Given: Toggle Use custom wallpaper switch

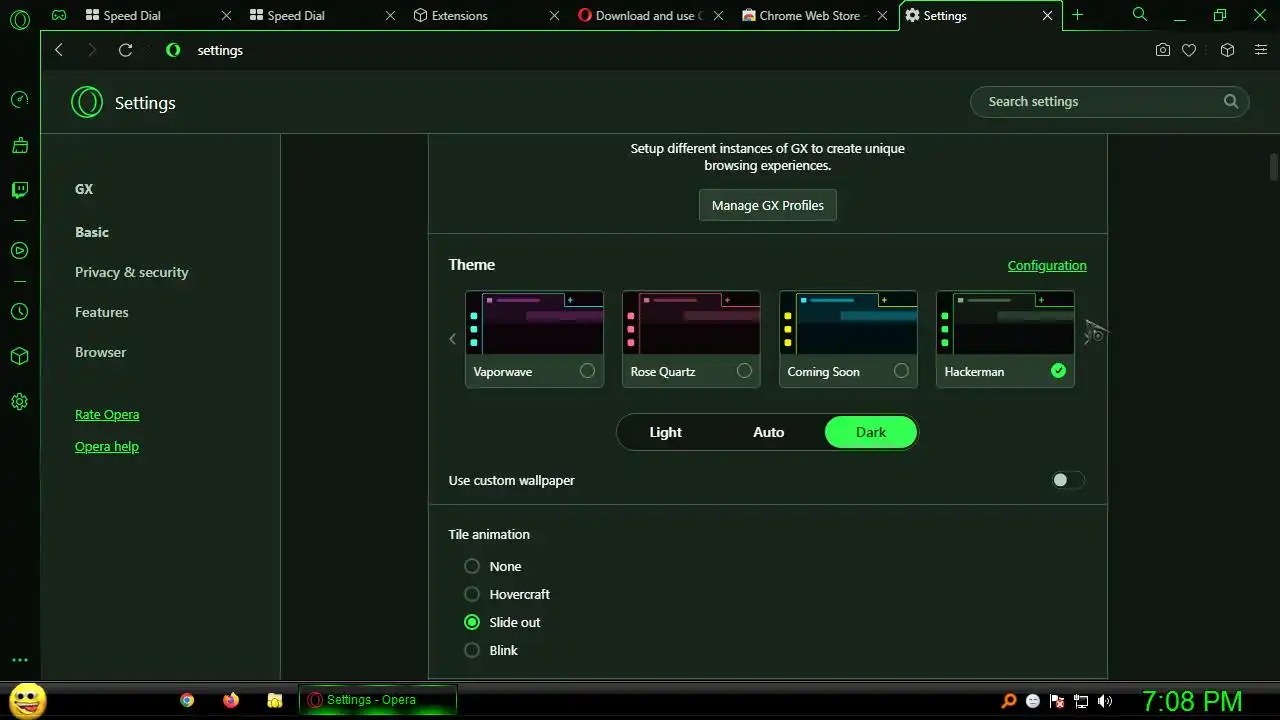Looking at the screenshot, I should [1067, 480].
